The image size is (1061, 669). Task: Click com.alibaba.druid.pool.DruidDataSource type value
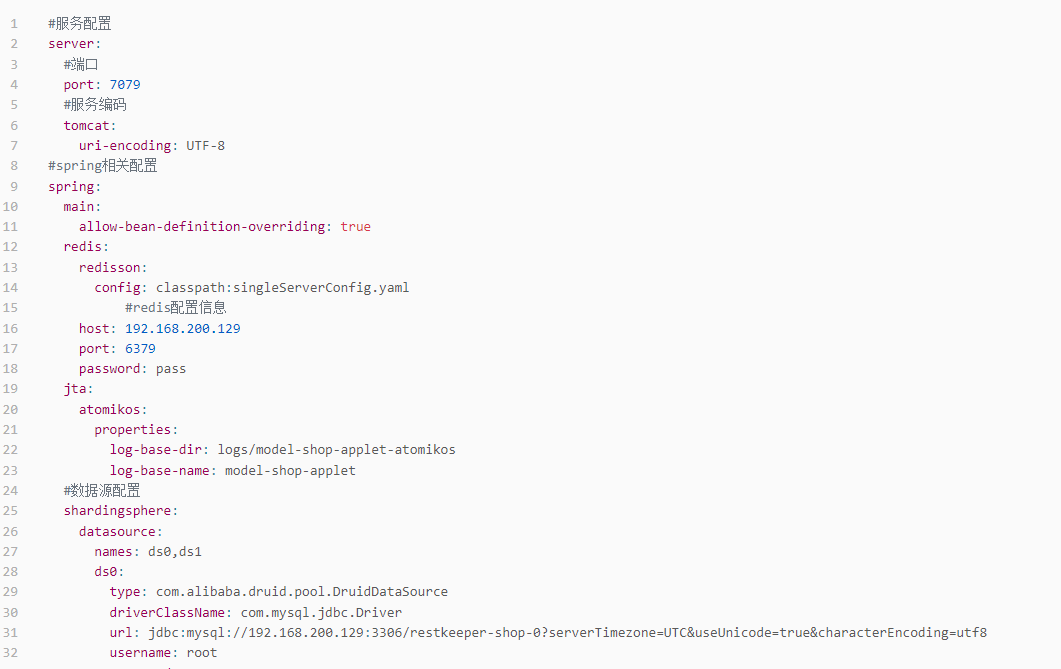pos(302,592)
